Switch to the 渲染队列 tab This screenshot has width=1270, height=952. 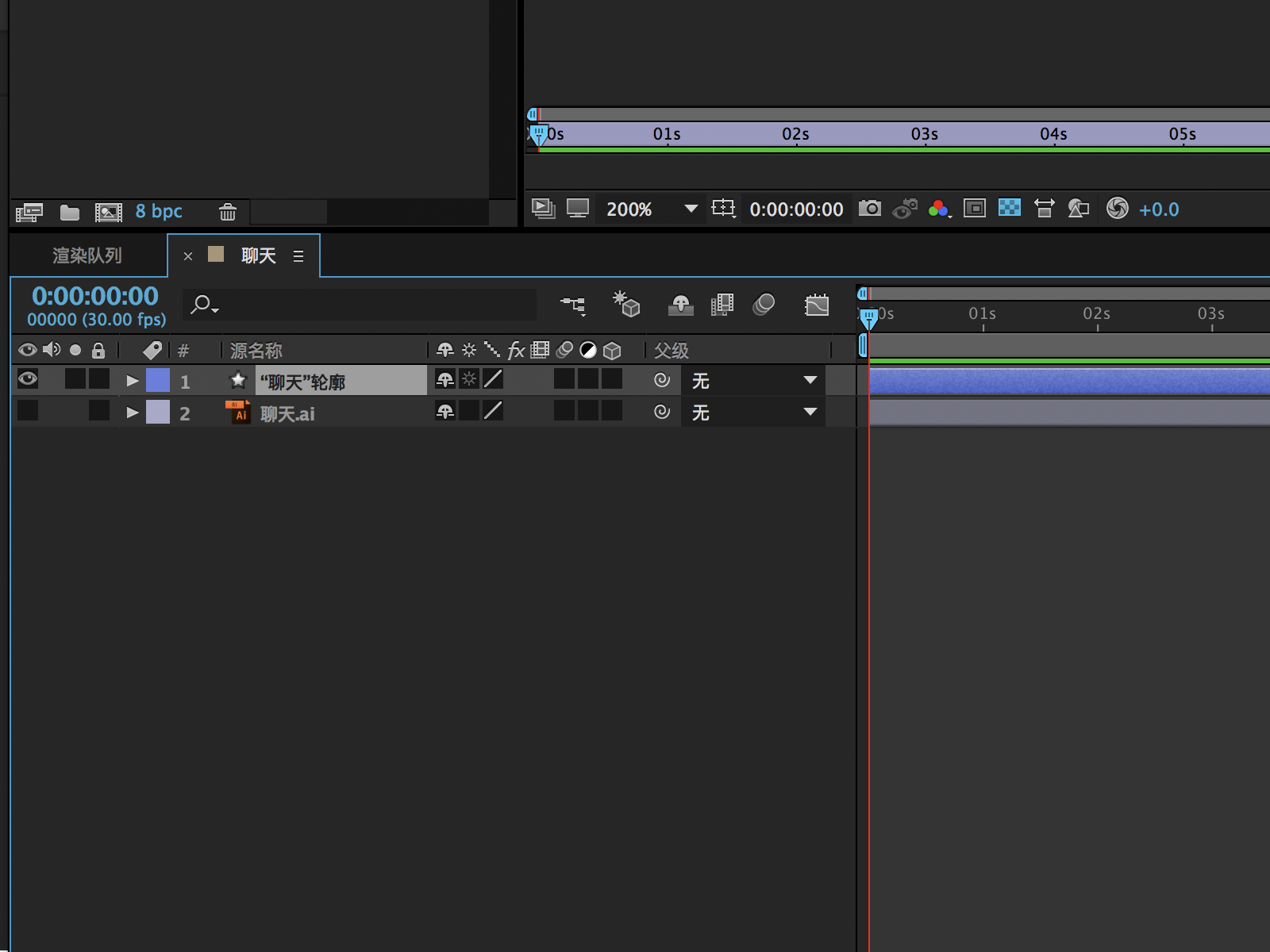point(87,255)
